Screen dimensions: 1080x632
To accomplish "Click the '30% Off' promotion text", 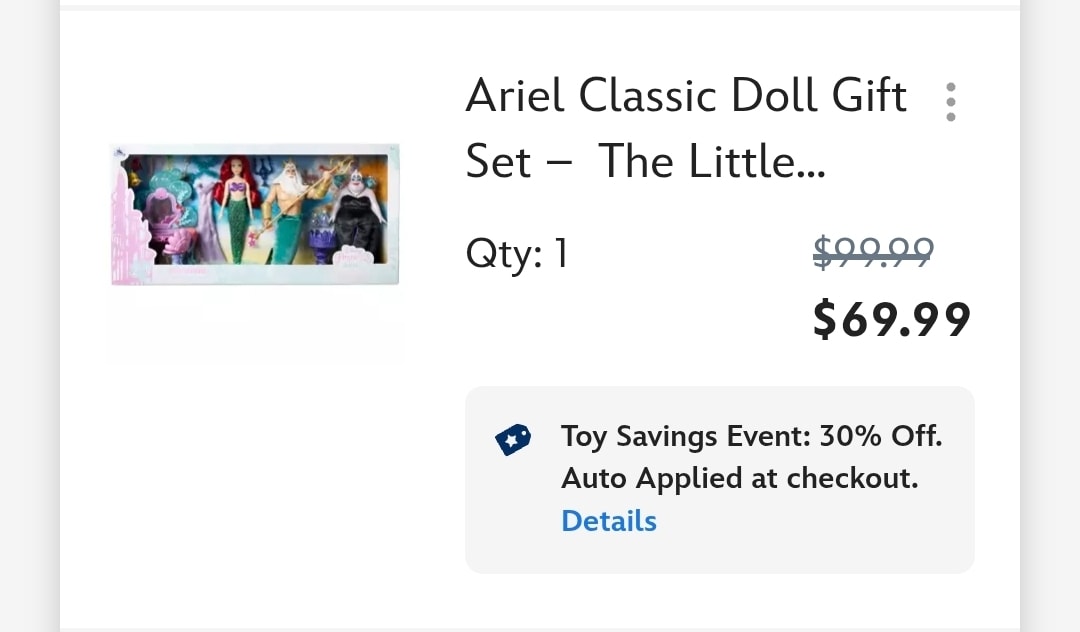I will (x=881, y=437).
